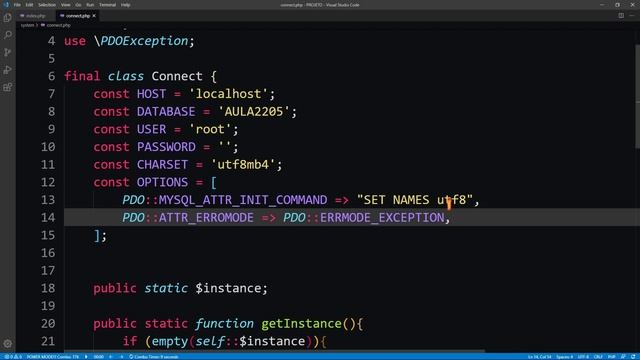Viewport: 640px width, 360px height.
Task: Click the final keyword on line 6
Action: coord(82,76)
